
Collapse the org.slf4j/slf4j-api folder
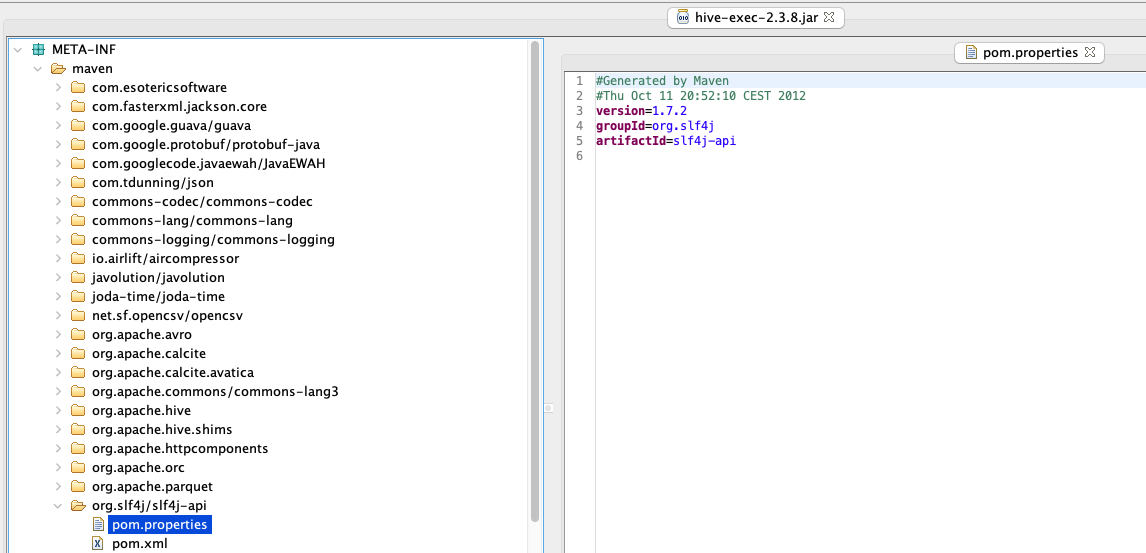pos(58,506)
